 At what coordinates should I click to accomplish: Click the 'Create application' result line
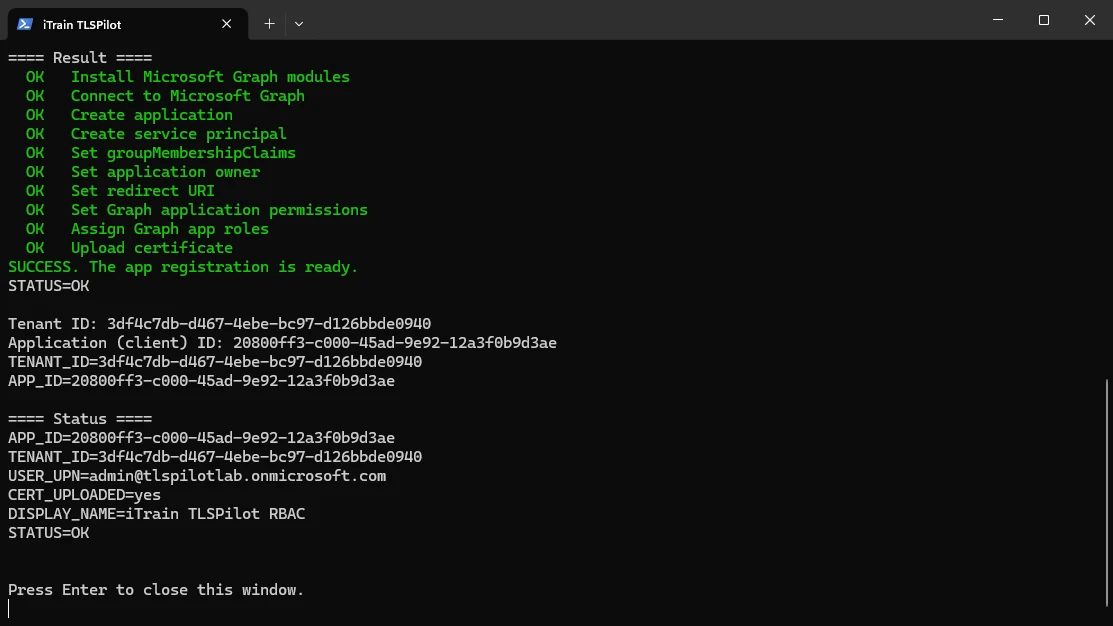(x=151, y=115)
